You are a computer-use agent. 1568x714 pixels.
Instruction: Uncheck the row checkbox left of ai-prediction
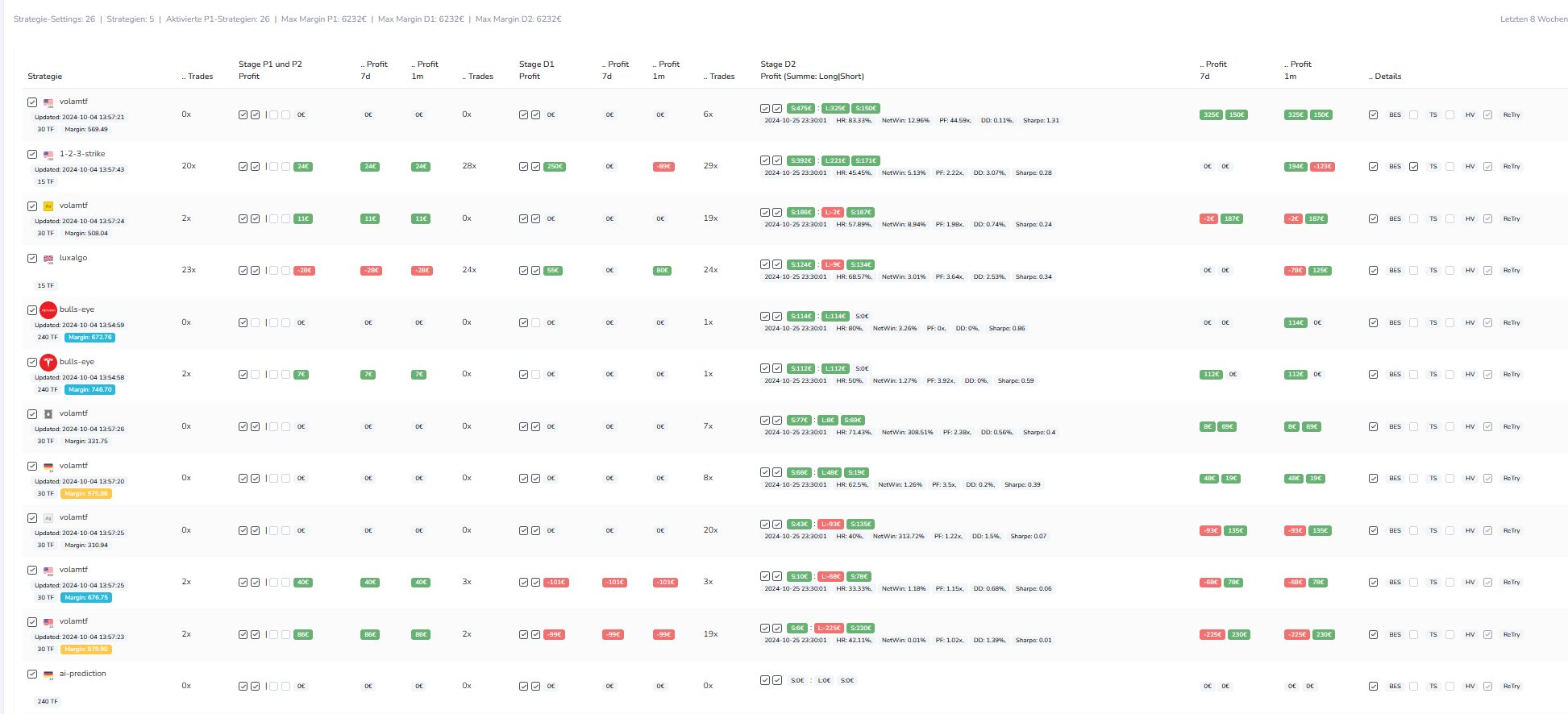pos(32,675)
